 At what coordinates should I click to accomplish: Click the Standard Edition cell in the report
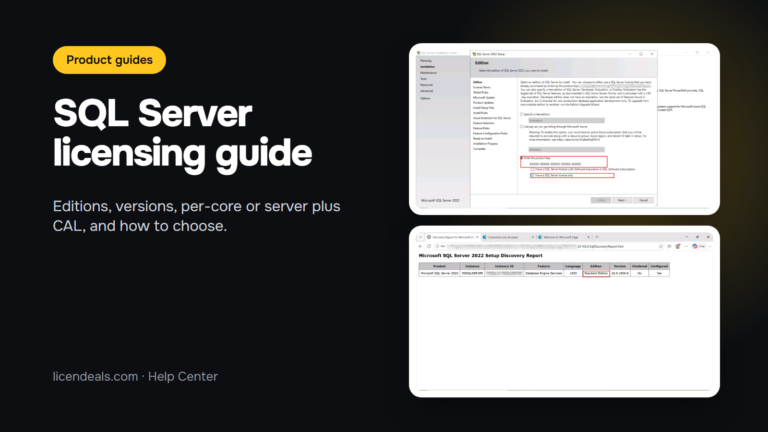point(596,273)
